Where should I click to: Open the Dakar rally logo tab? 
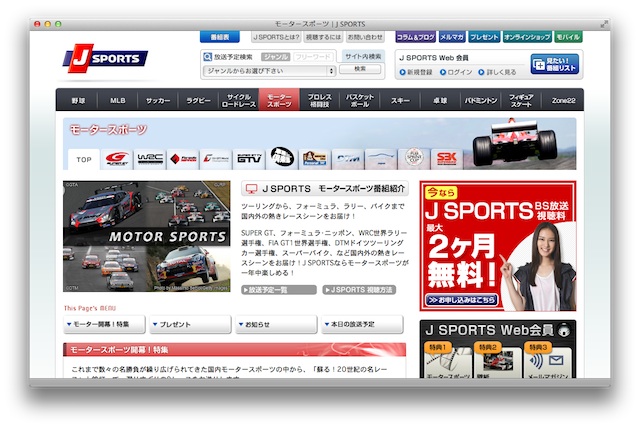pos(315,159)
